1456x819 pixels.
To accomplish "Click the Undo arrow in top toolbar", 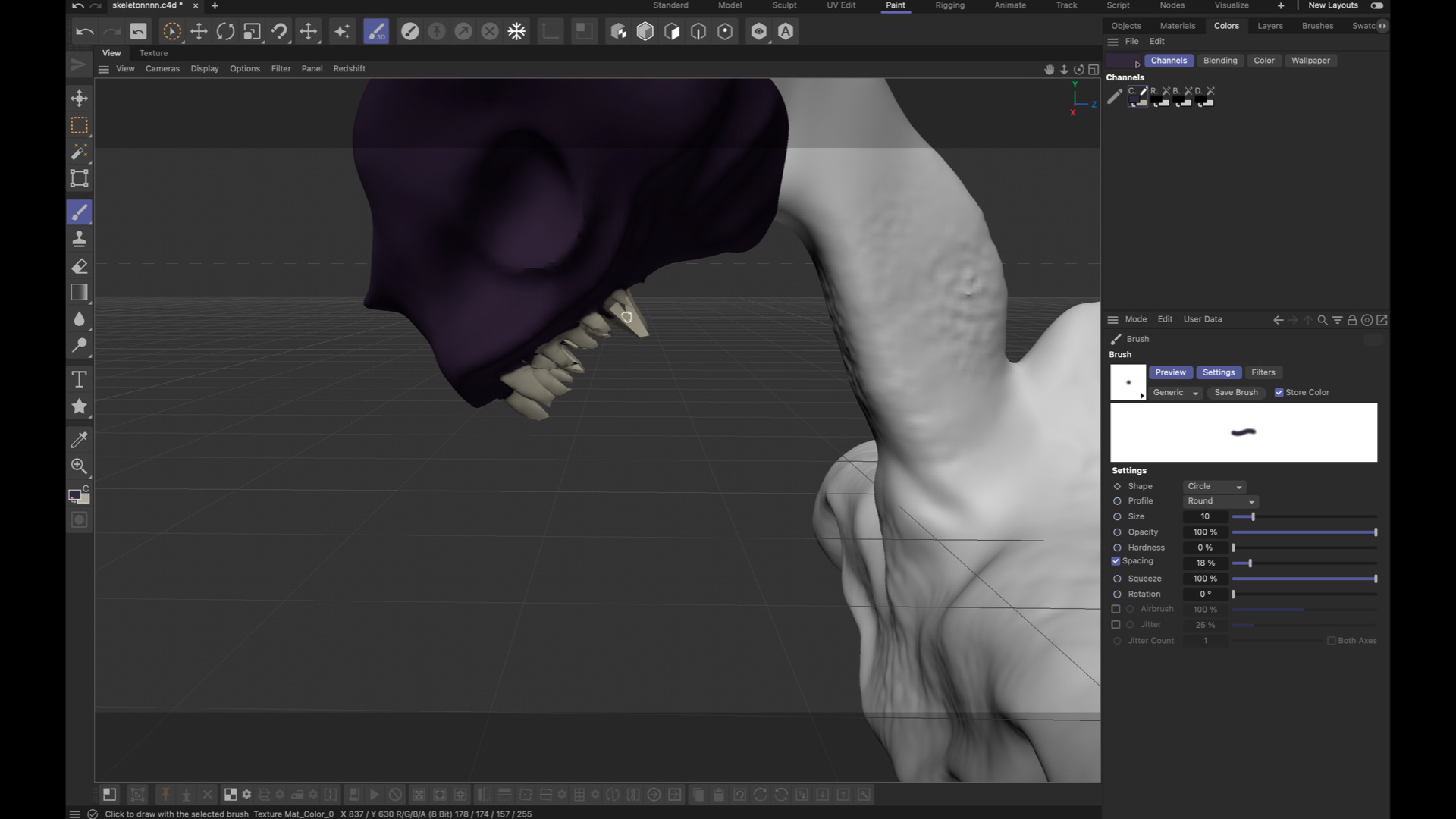I will pos(84,31).
